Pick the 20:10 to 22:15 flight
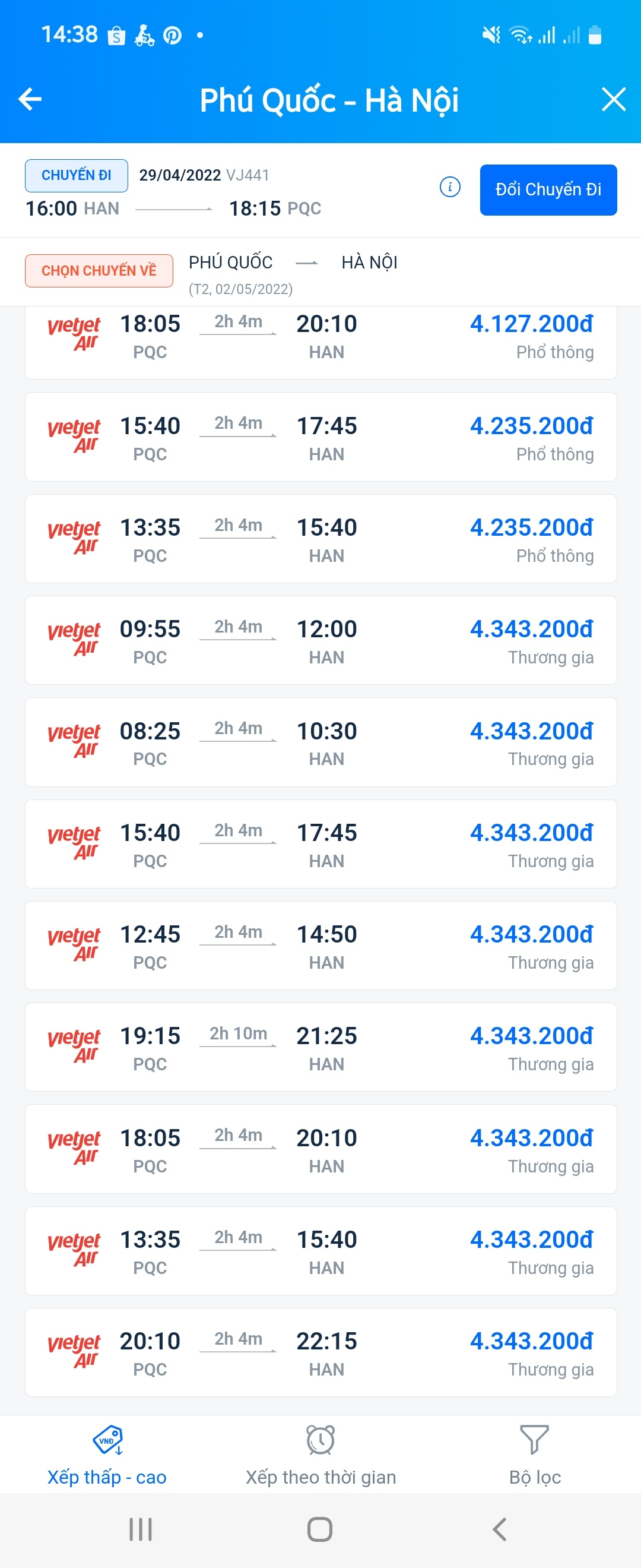 (x=320, y=1352)
